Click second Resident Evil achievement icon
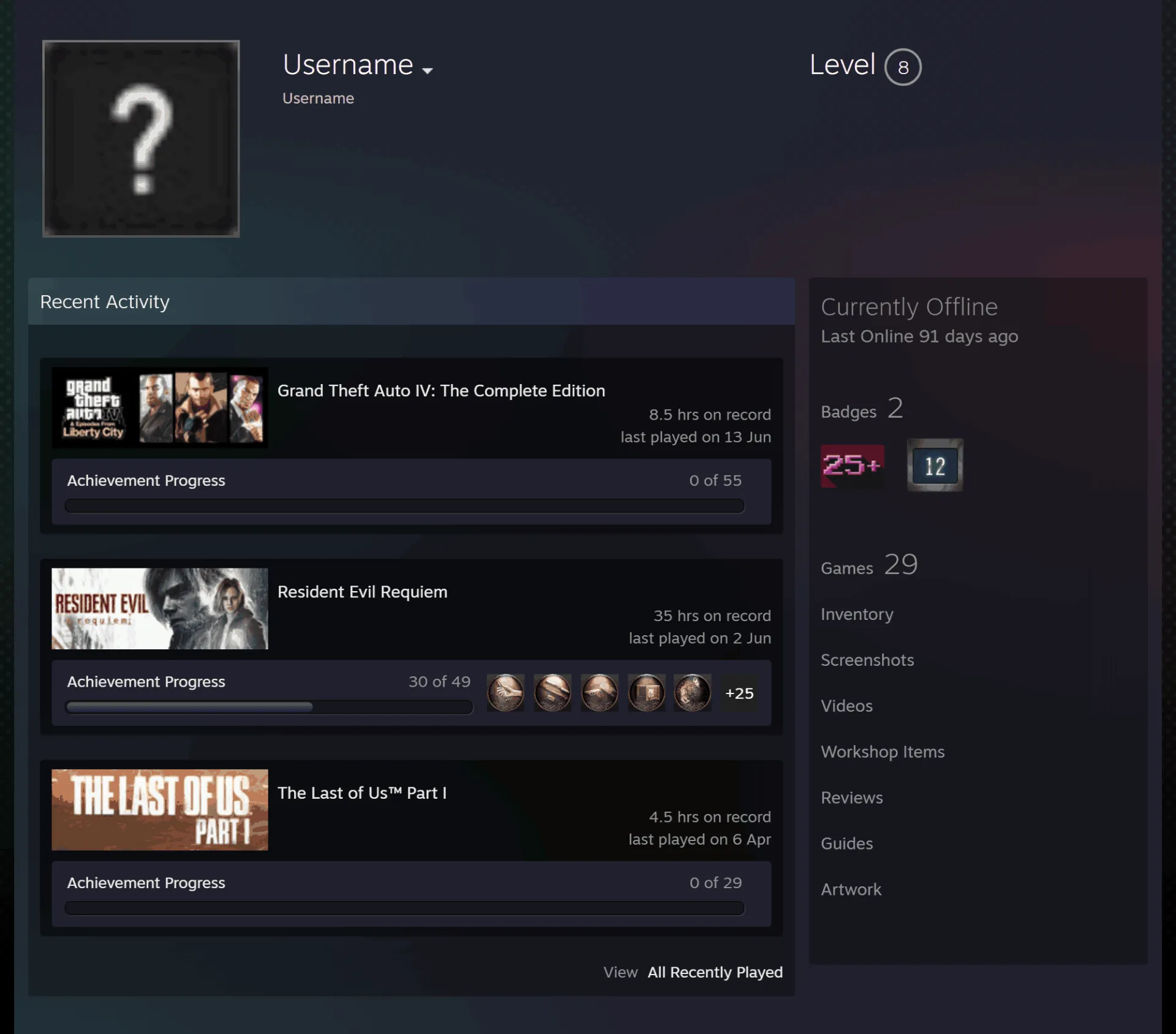The height and width of the screenshot is (1034, 1176). 552,693
